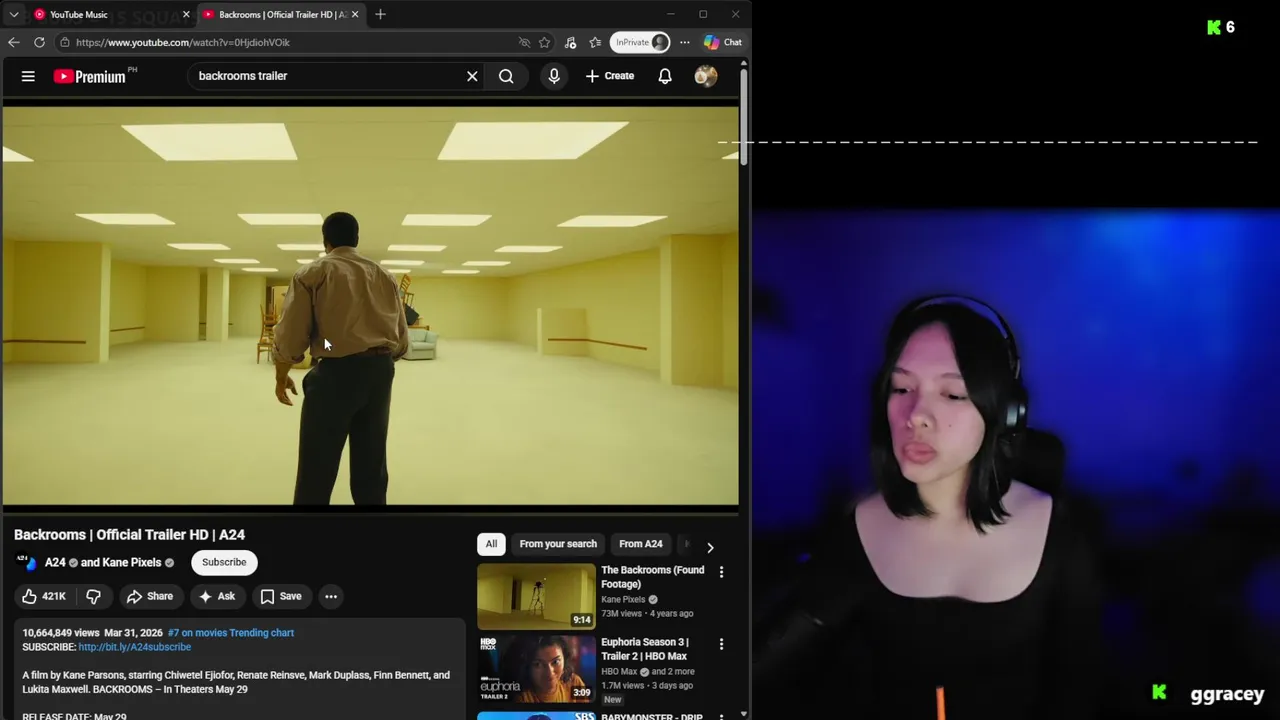This screenshot has height=720, width=1280.
Task: Open browser Settings and more menu
Action: tap(685, 42)
